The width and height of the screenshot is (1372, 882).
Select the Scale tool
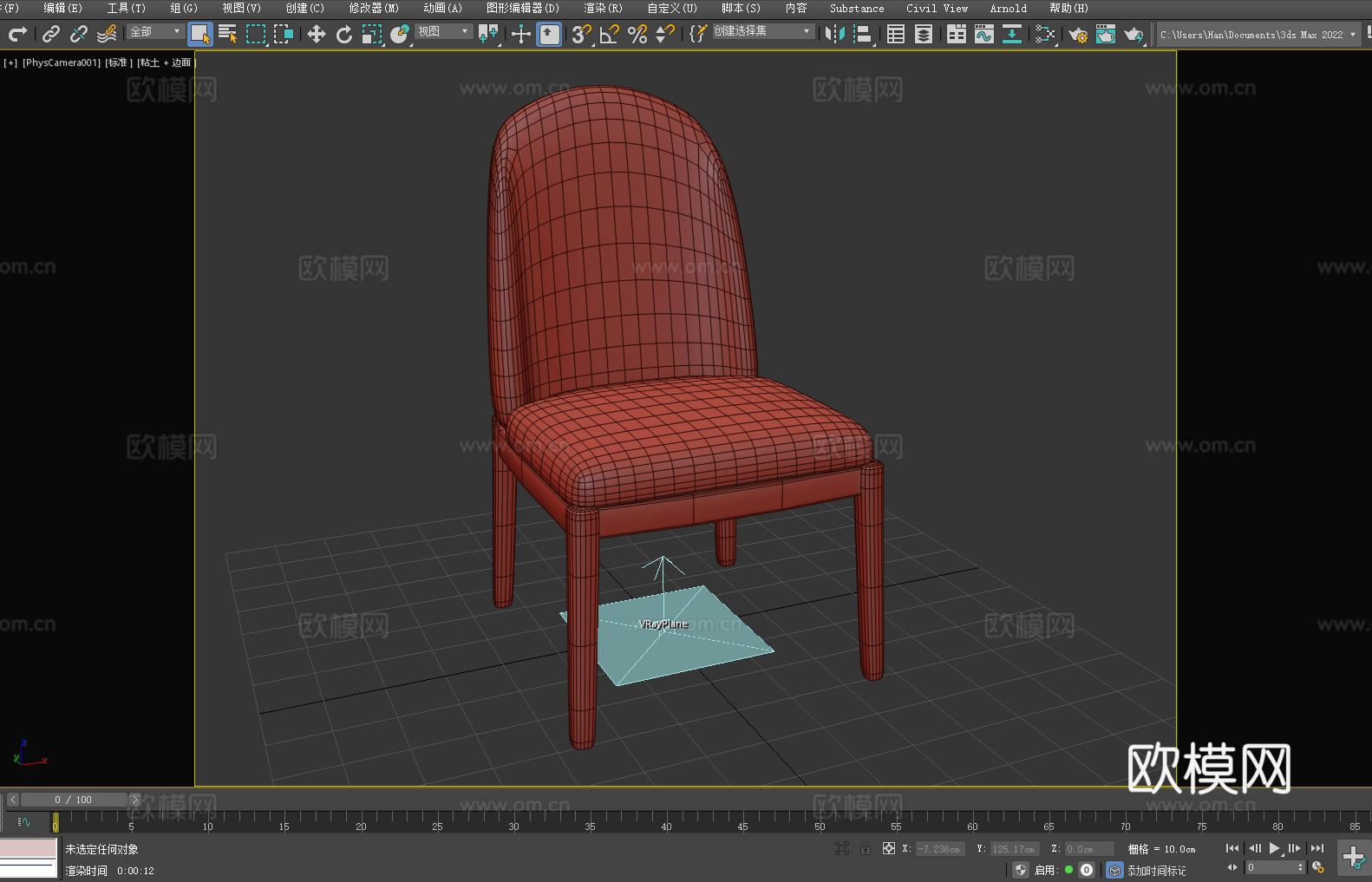tap(372, 34)
